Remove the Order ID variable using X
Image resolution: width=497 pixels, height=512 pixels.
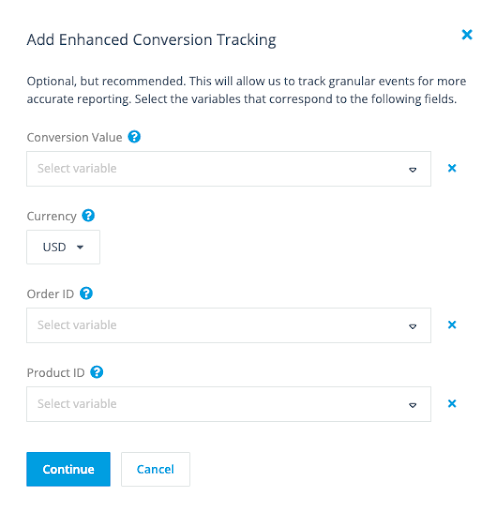click(452, 325)
